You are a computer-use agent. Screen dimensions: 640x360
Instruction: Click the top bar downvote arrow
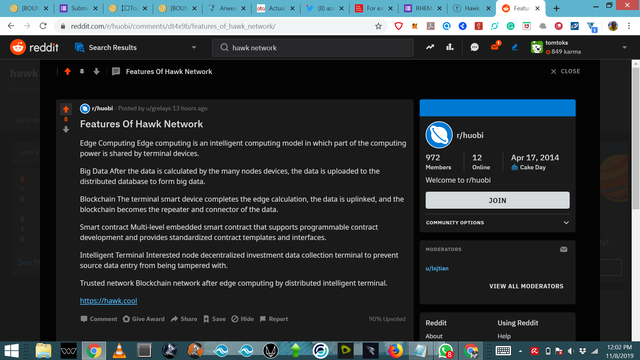click(x=96, y=71)
